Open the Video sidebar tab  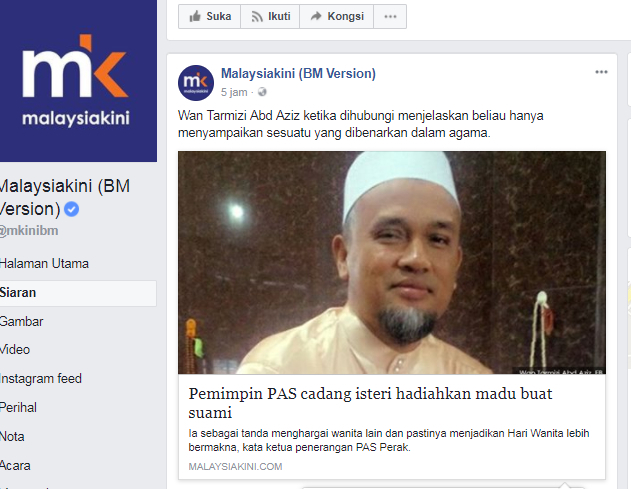[x=15, y=350]
